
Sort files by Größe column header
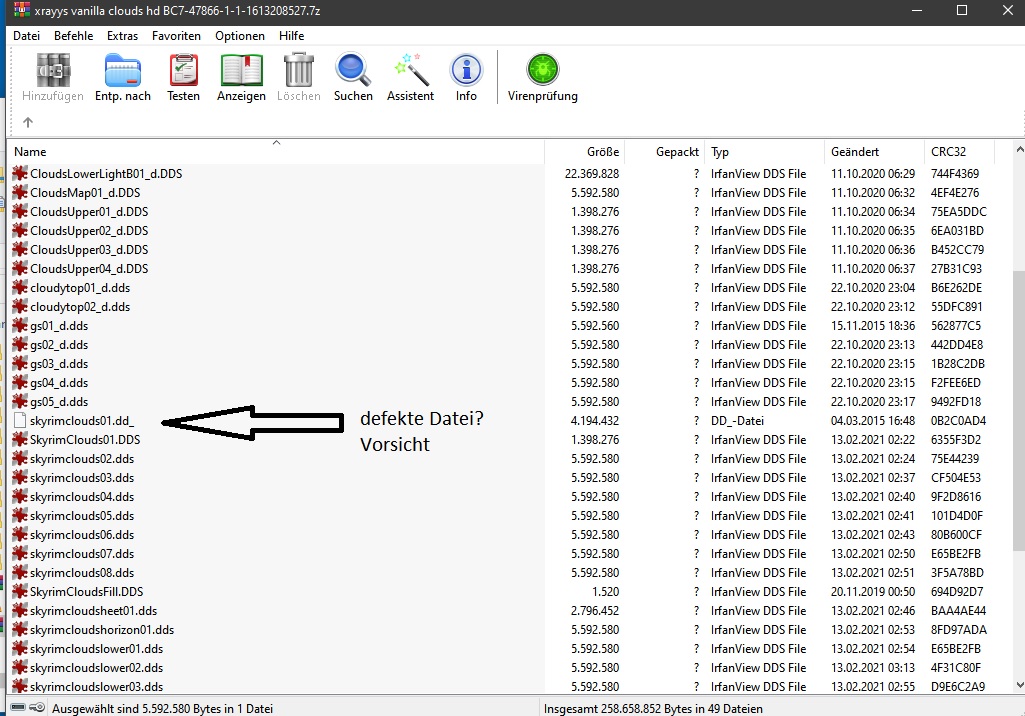pos(584,152)
